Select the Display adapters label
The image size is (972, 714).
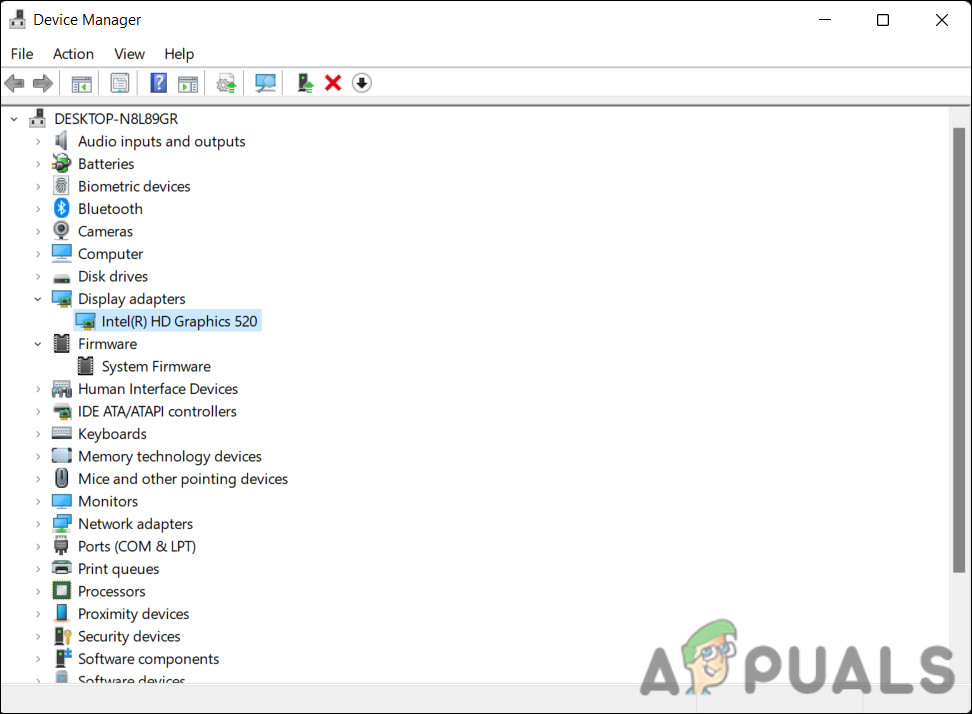click(x=131, y=299)
